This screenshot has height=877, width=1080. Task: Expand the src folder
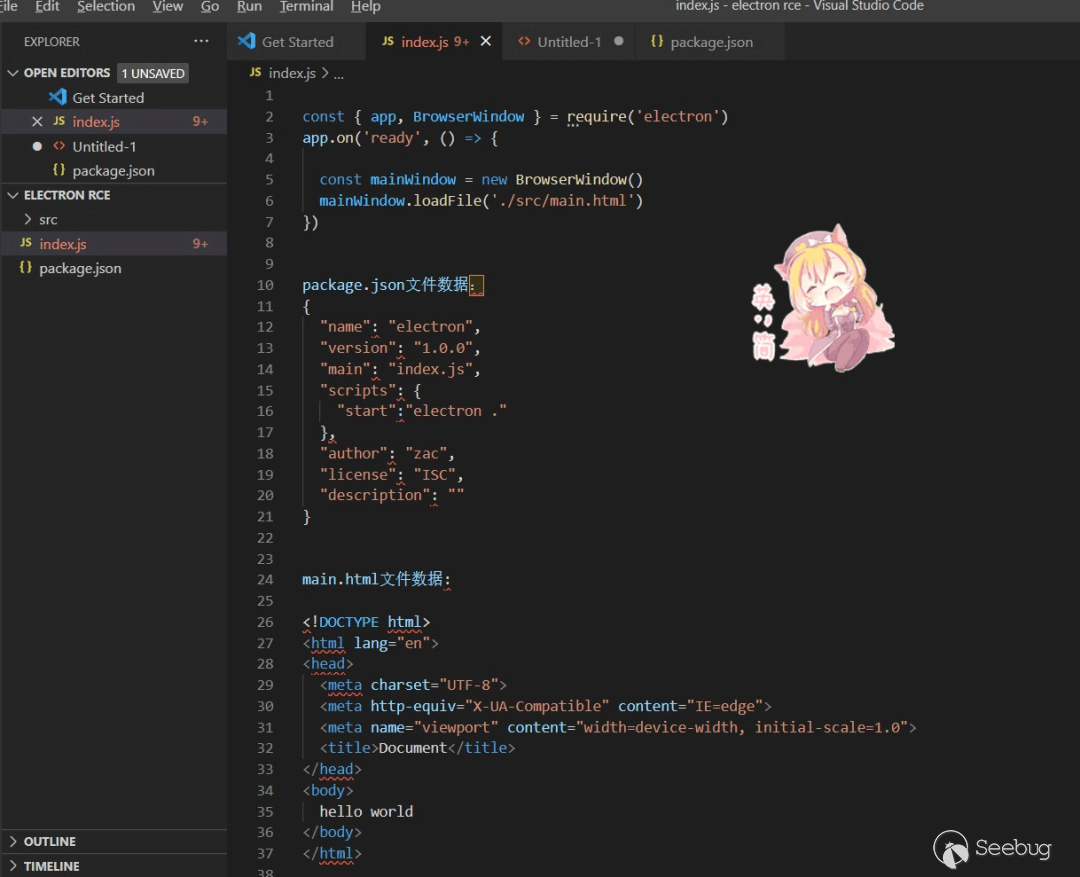pos(47,219)
